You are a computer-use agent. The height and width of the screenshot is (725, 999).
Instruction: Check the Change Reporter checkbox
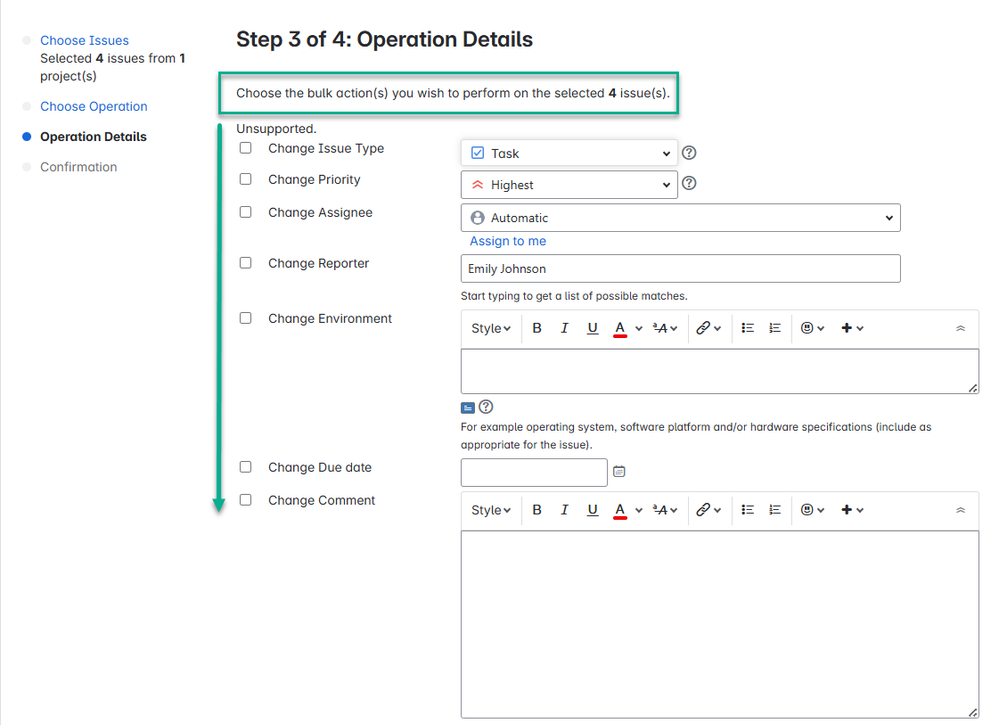click(x=245, y=262)
